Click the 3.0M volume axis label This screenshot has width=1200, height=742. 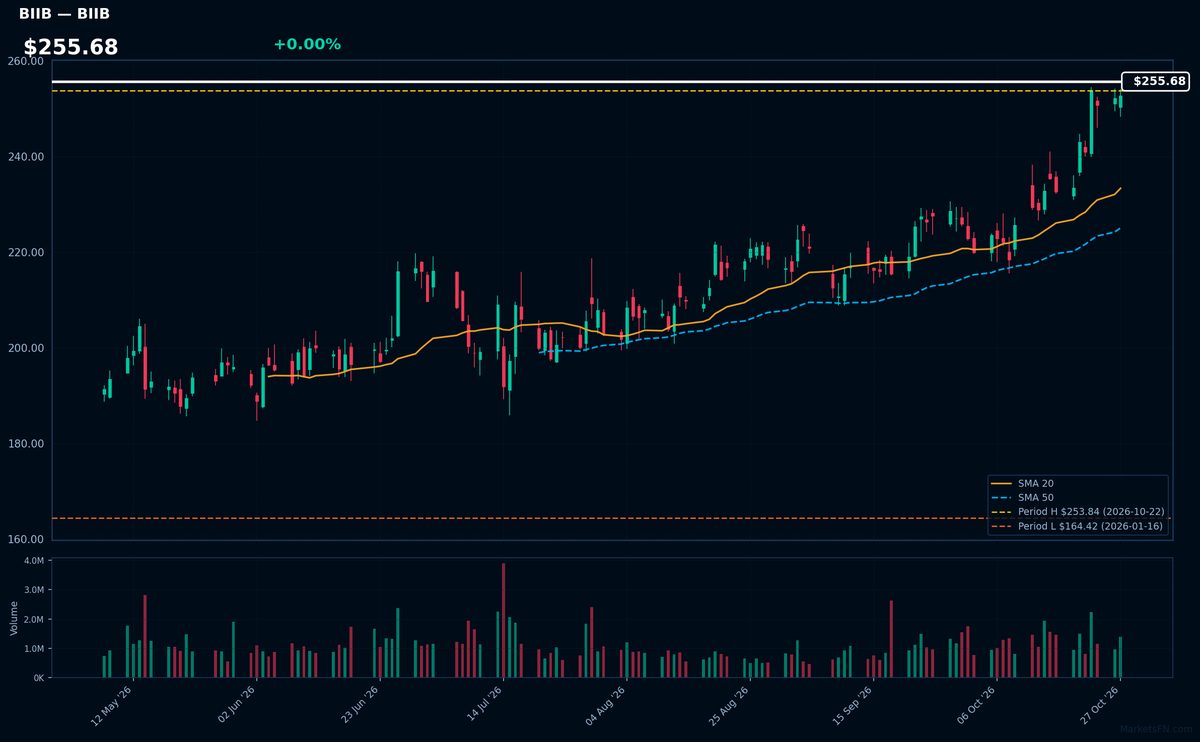[x=34, y=590]
